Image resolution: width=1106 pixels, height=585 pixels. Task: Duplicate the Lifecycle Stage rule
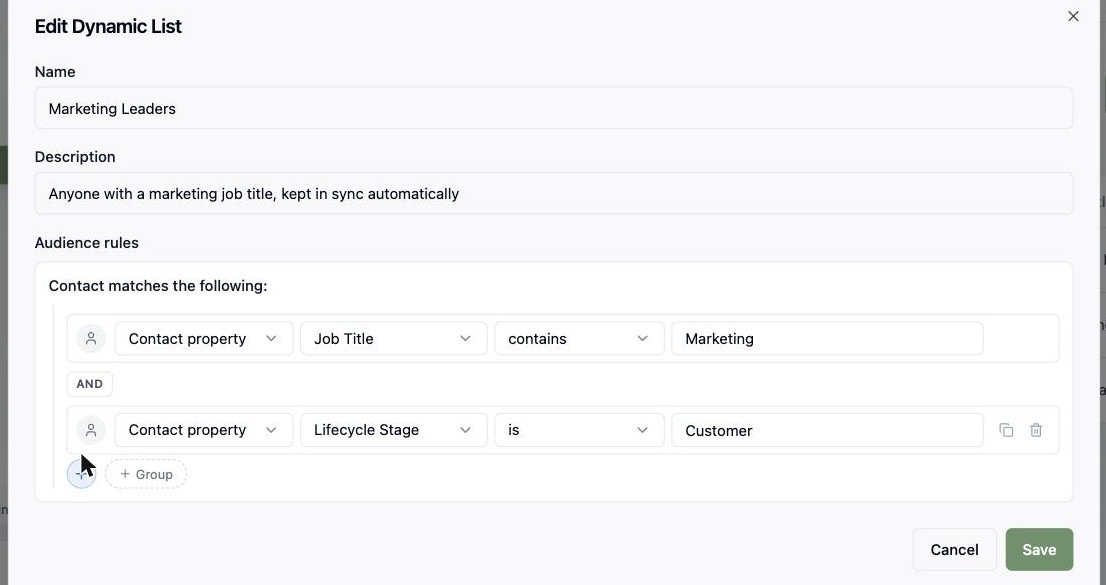1007,430
